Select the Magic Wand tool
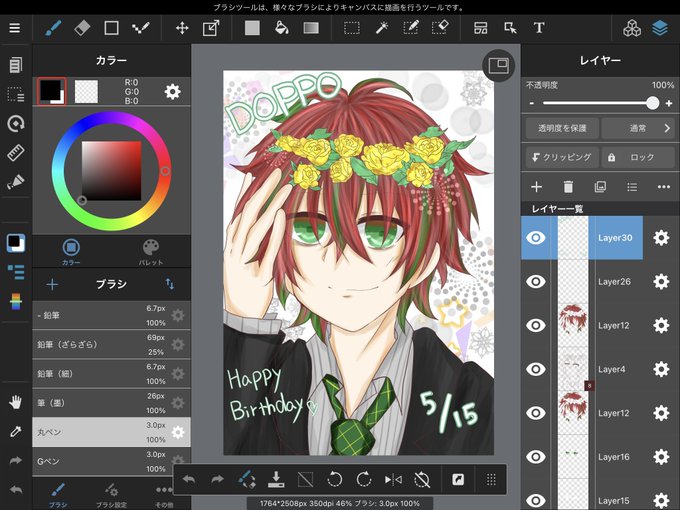Screen dimensions: 680x510 tap(381, 28)
